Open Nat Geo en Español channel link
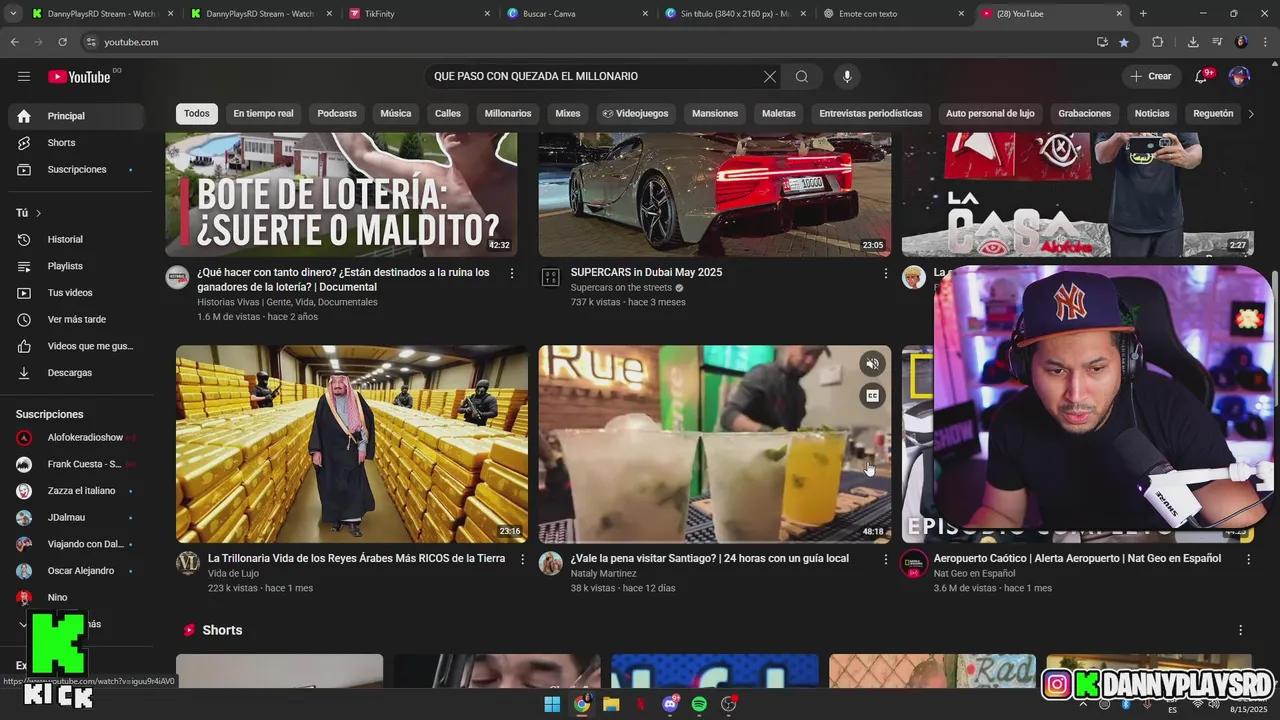Viewport: 1280px width, 720px height. click(974, 574)
